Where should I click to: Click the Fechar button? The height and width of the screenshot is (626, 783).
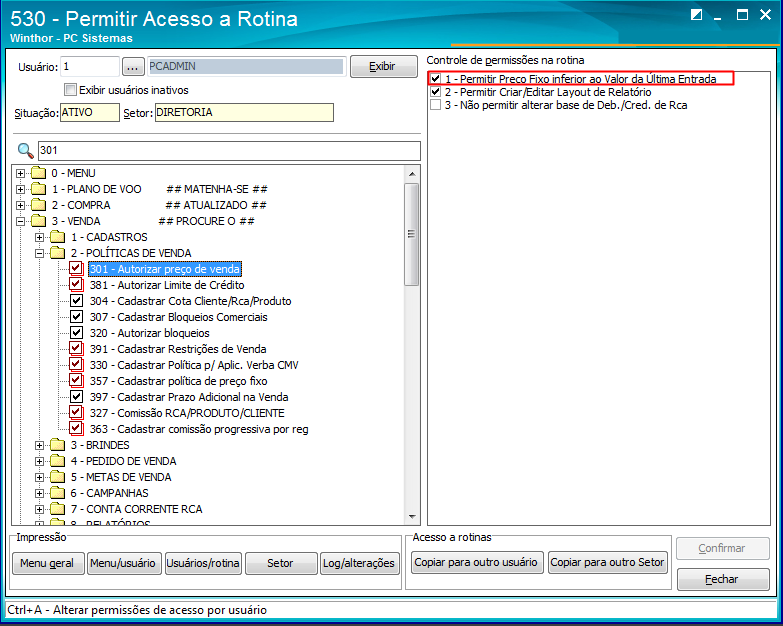(x=723, y=579)
